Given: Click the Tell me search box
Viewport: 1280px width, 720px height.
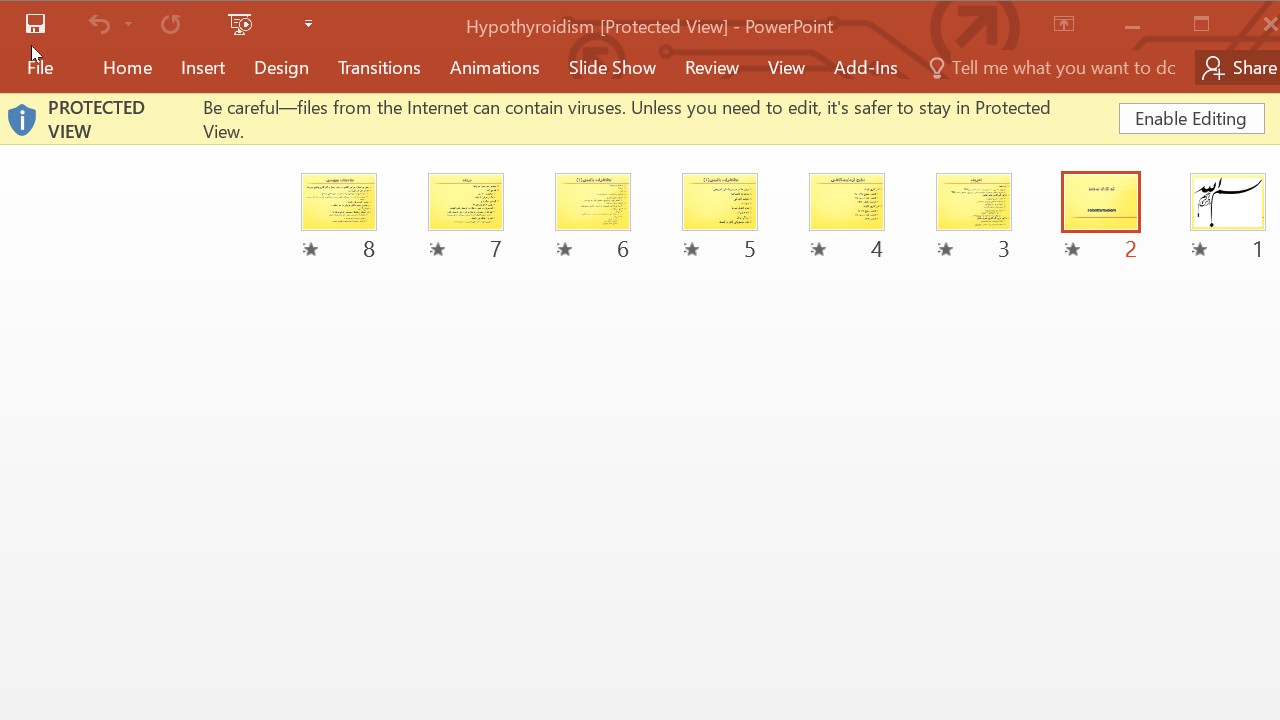Looking at the screenshot, I should pos(1063,68).
